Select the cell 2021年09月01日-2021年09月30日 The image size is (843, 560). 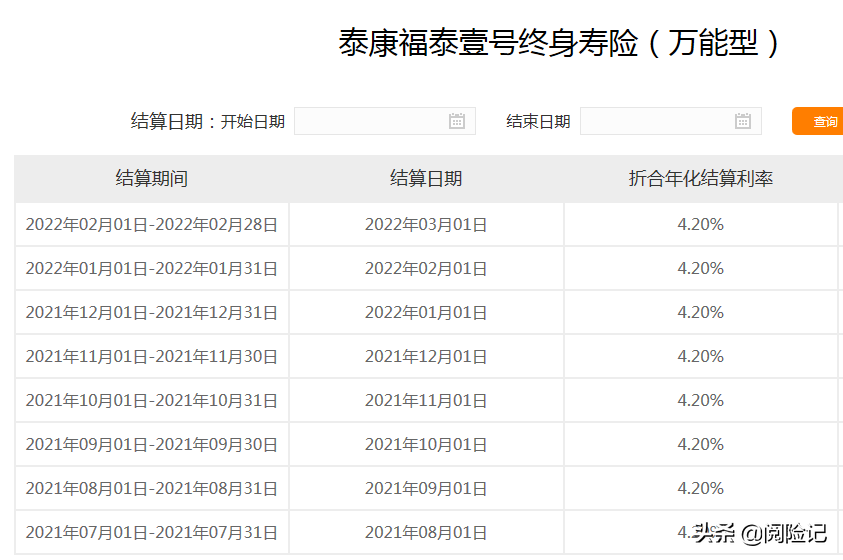pos(152,445)
